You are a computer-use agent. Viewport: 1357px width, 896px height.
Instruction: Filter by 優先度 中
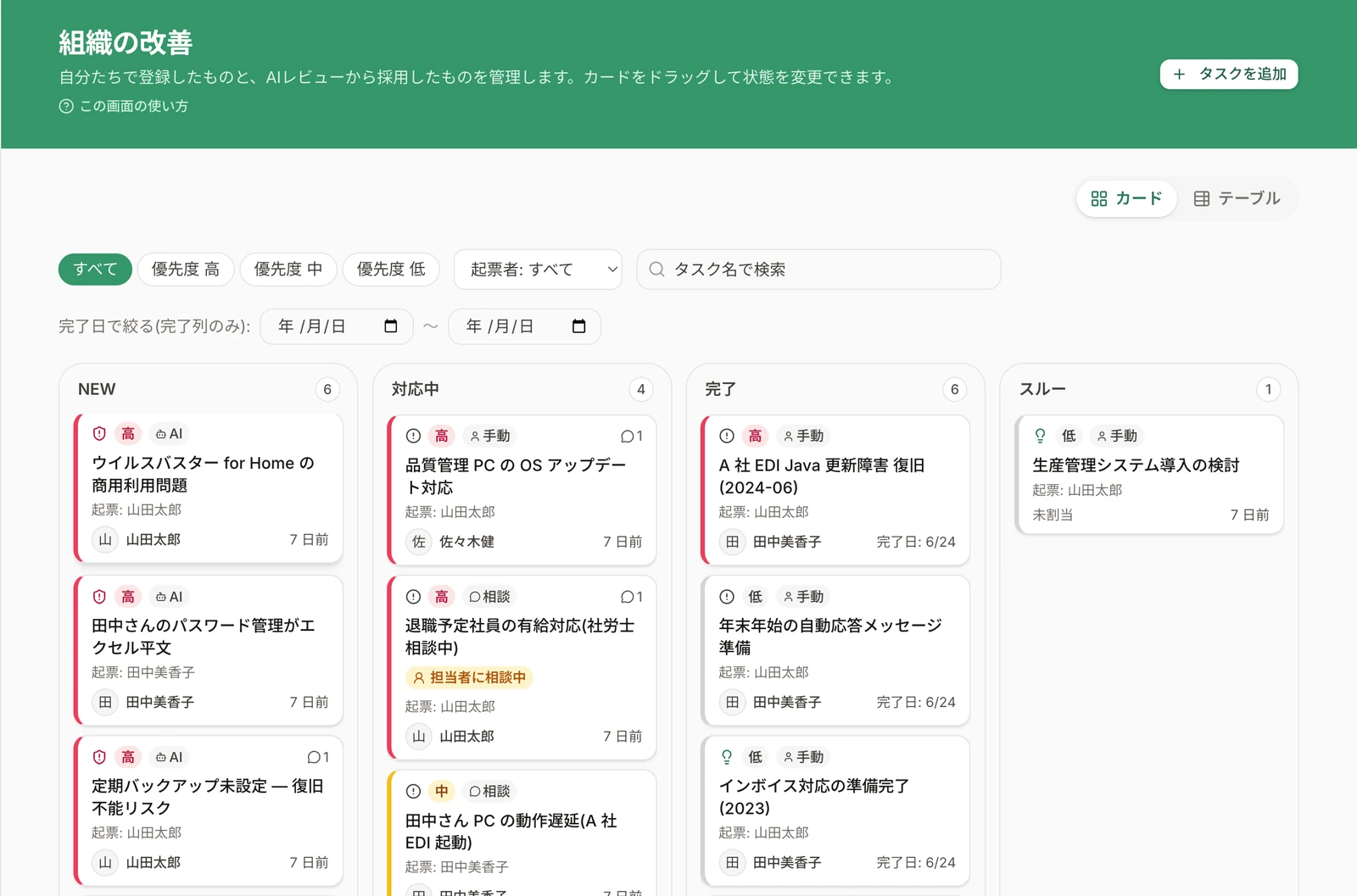288,269
